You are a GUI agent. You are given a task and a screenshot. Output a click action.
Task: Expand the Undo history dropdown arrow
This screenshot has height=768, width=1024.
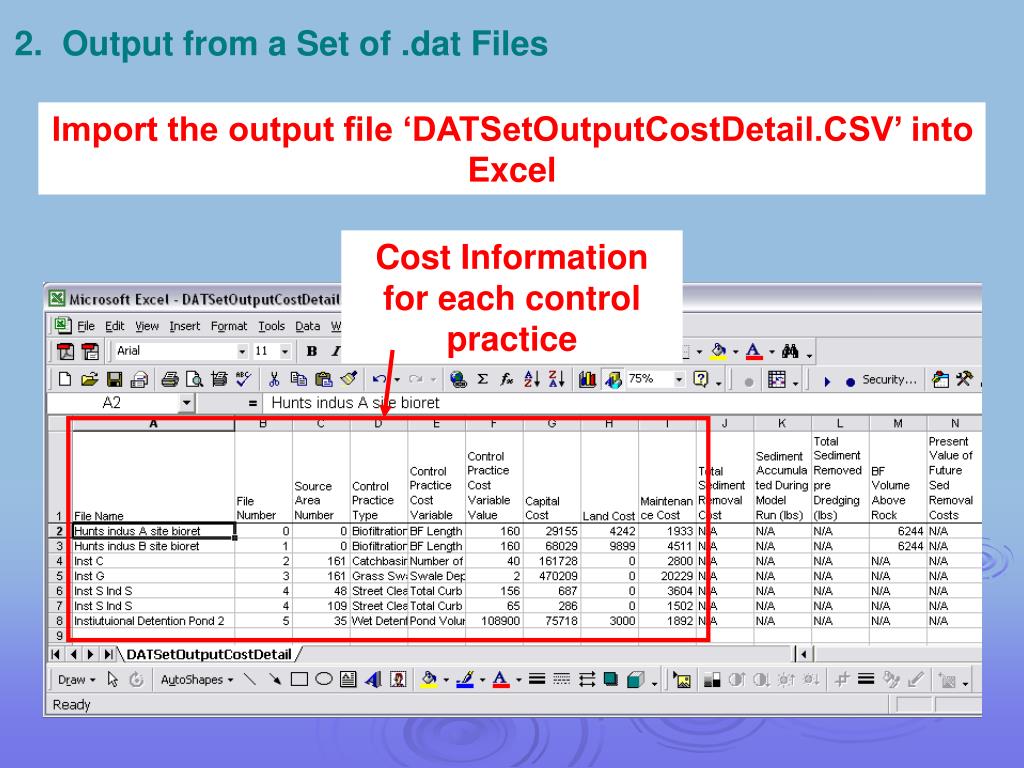[397, 379]
